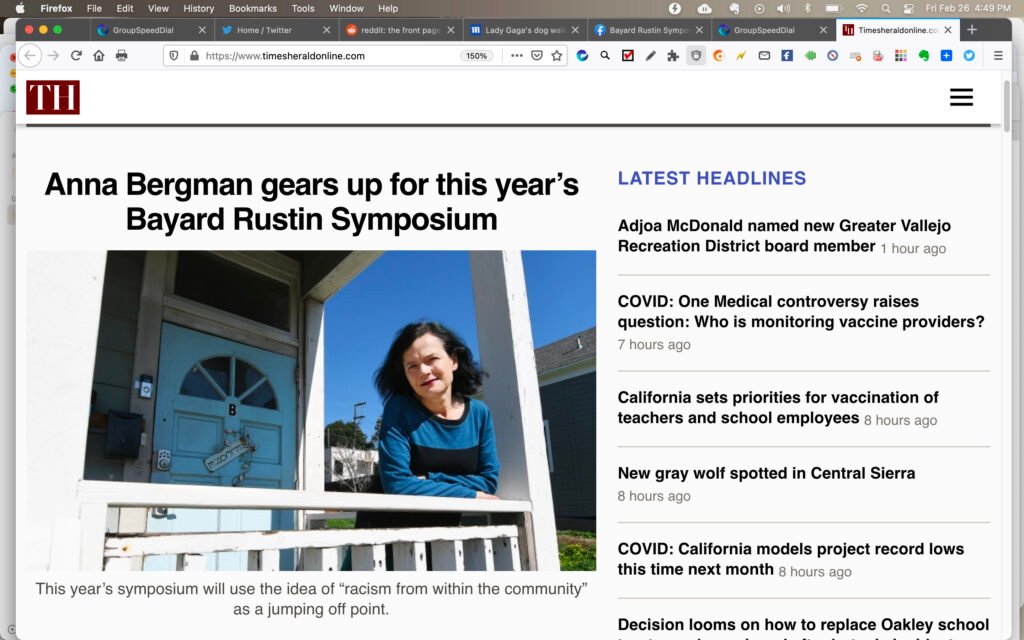Image resolution: width=1024 pixels, height=640 pixels.
Task: Toggle the bookmark star for this page
Action: [557, 56]
